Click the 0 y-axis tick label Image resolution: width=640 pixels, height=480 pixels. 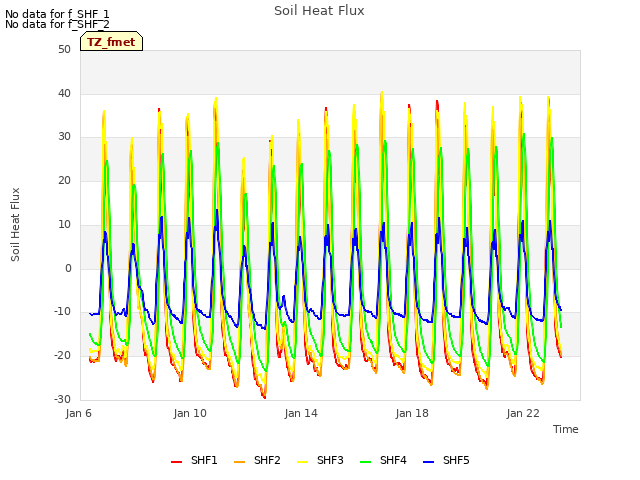[x=68, y=269]
